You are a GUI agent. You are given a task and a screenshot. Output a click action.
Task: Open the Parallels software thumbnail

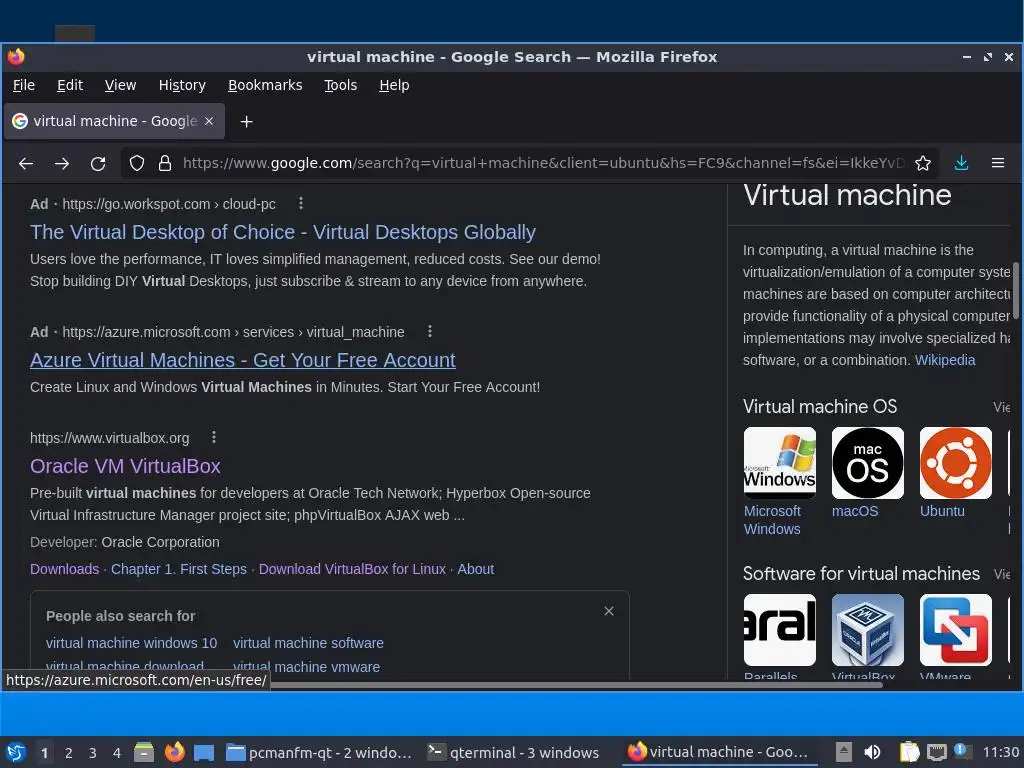[x=780, y=630]
